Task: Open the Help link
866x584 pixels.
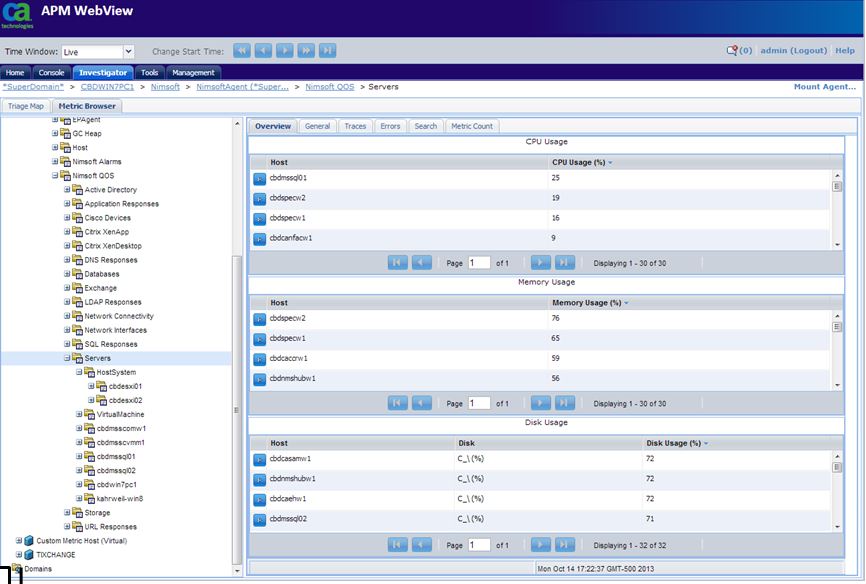Action: click(844, 50)
